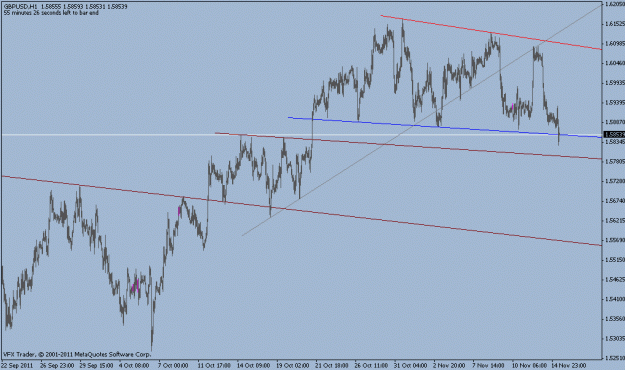Viewport: 625px width, 370px height.
Task: Click the 7 Nov 14:00 time label
Action: click(x=488, y=365)
